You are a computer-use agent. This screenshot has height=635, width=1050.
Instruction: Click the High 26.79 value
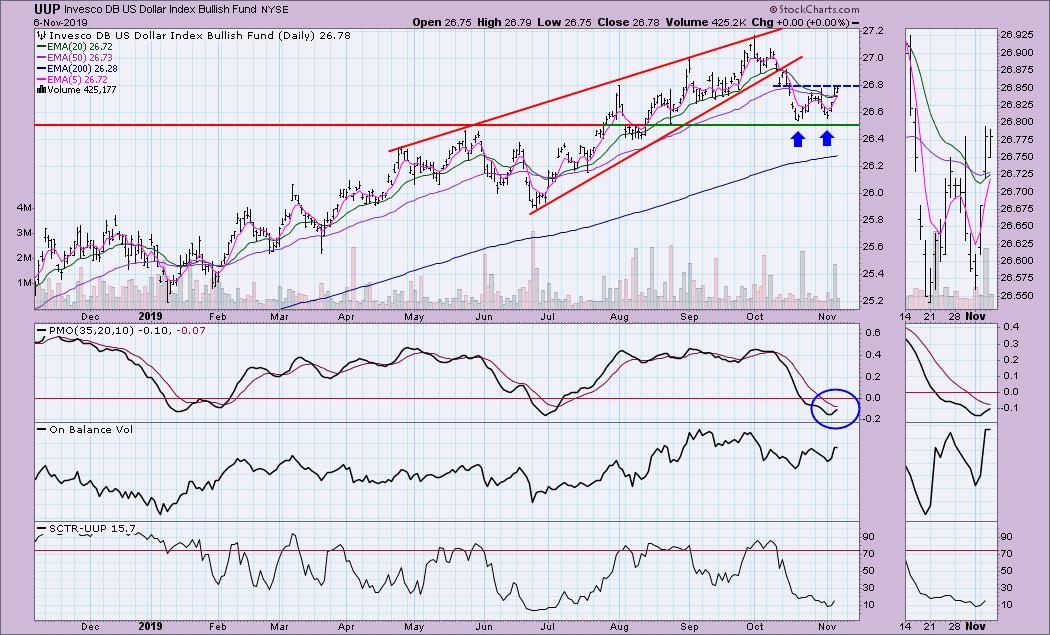[503, 22]
